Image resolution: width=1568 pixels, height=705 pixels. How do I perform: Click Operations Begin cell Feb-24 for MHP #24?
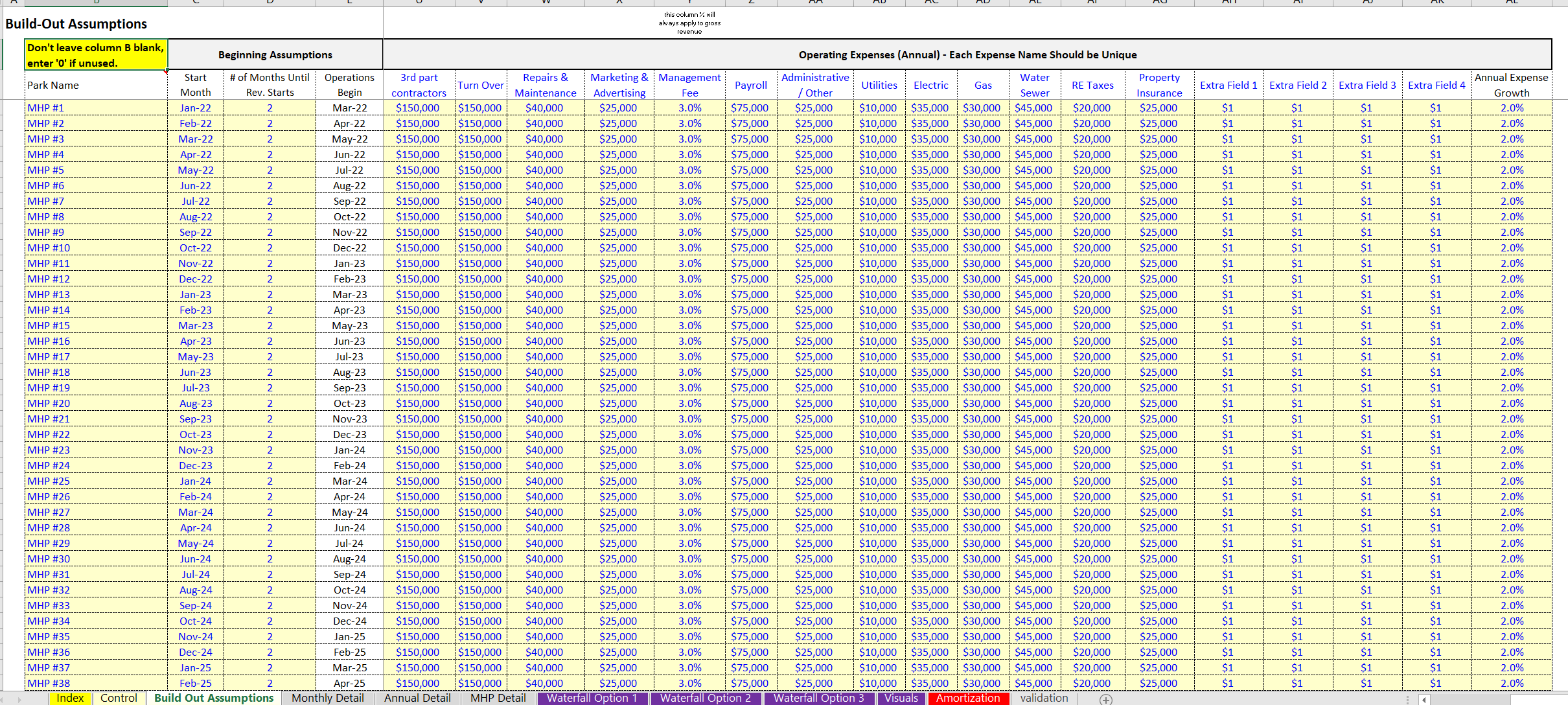click(x=349, y=466)
